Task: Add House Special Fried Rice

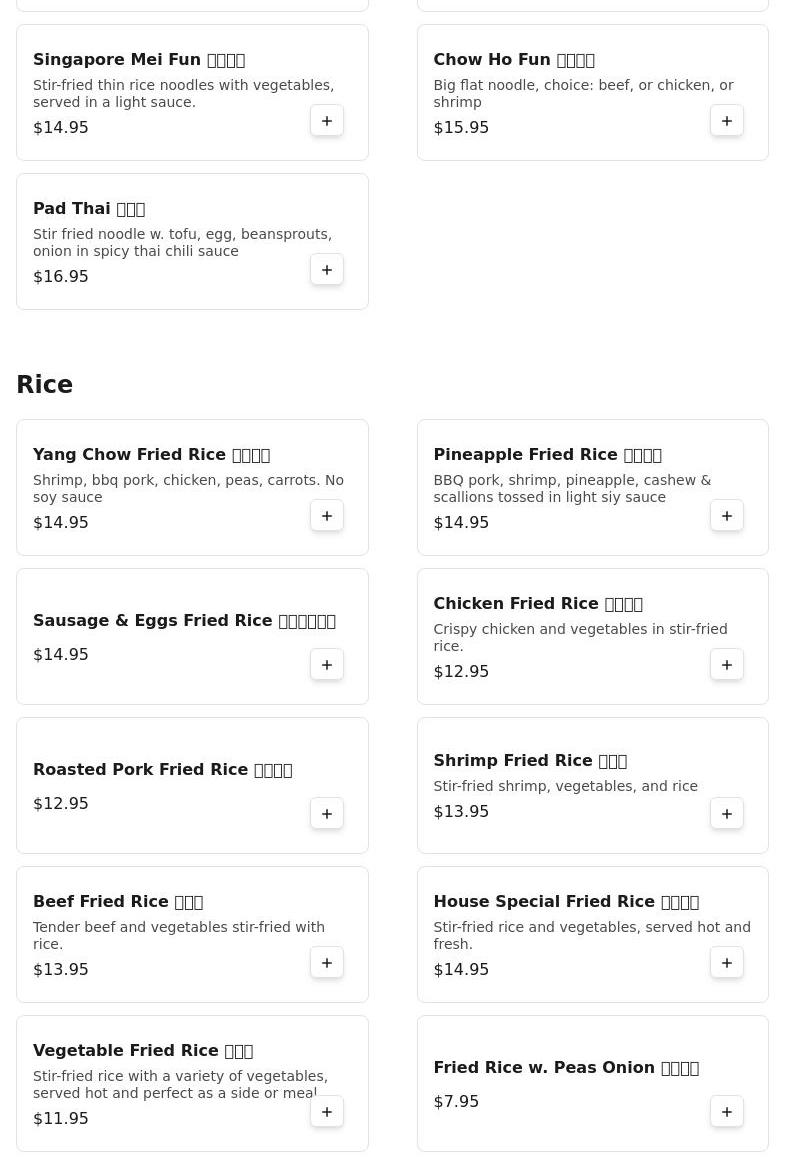Action: (727, 963)
